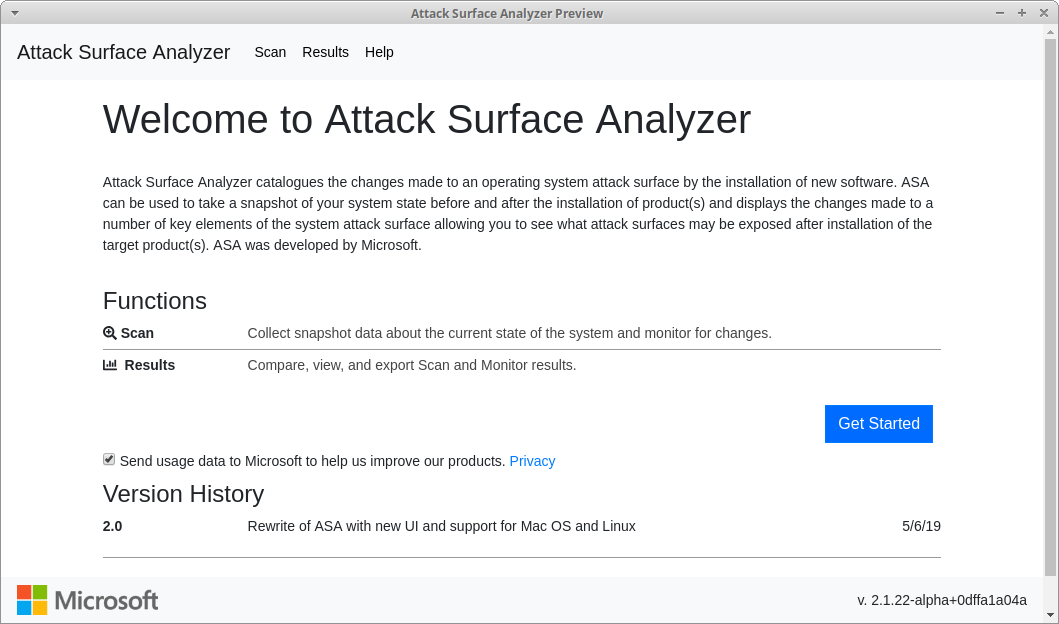This screenshot has width=1059, height=624.
Task: Open the Help menu item
Action: (x=379, y=52)
